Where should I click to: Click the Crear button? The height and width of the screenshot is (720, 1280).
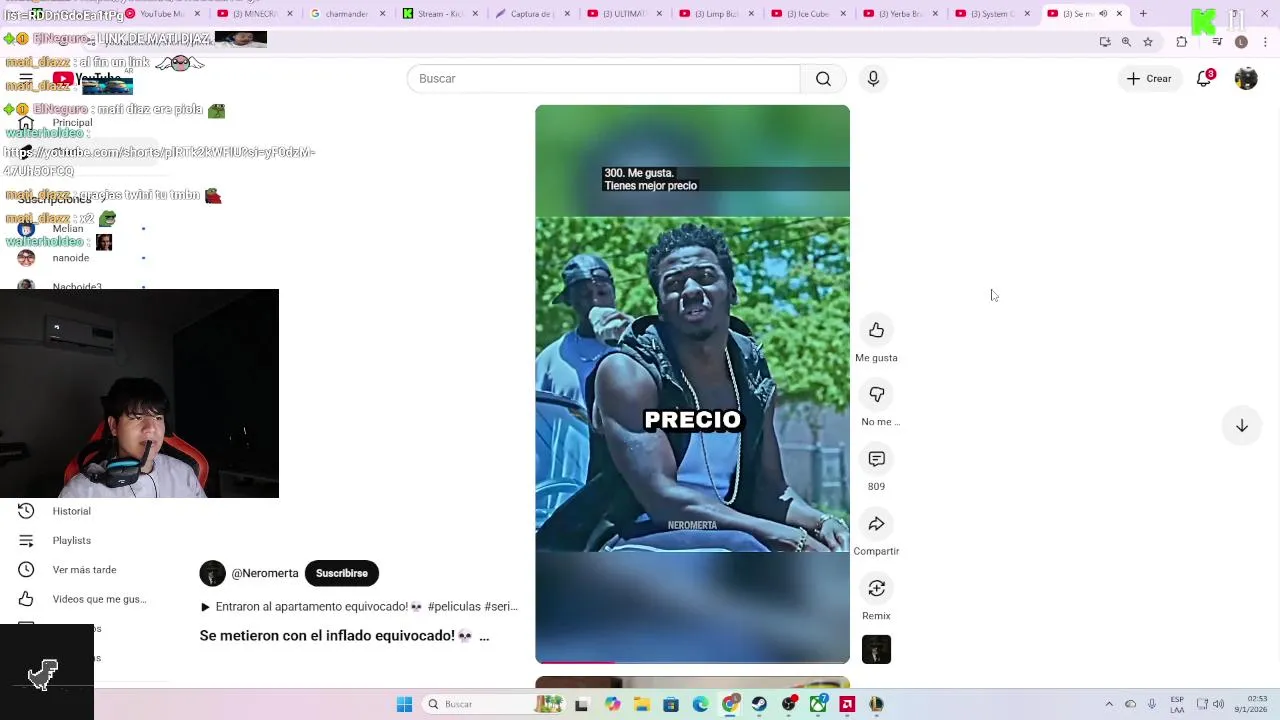[x=1149, y=79]
